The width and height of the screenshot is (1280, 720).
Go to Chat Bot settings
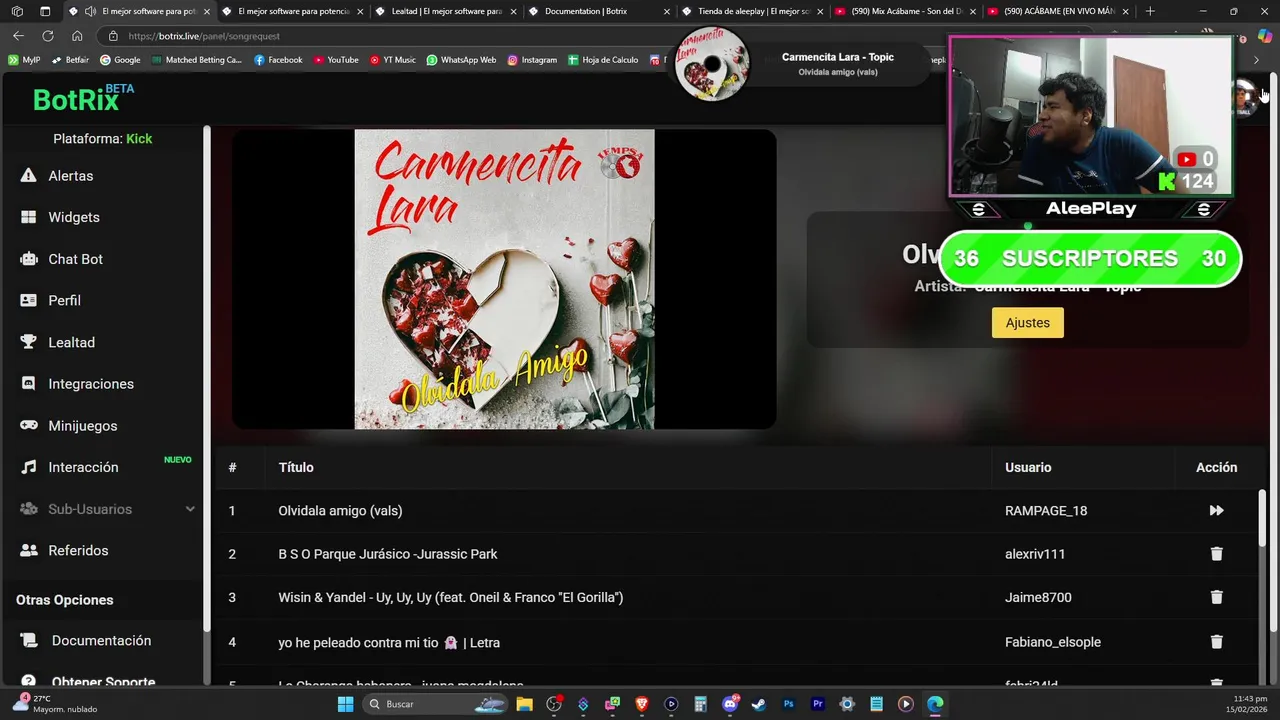point(75,259)
